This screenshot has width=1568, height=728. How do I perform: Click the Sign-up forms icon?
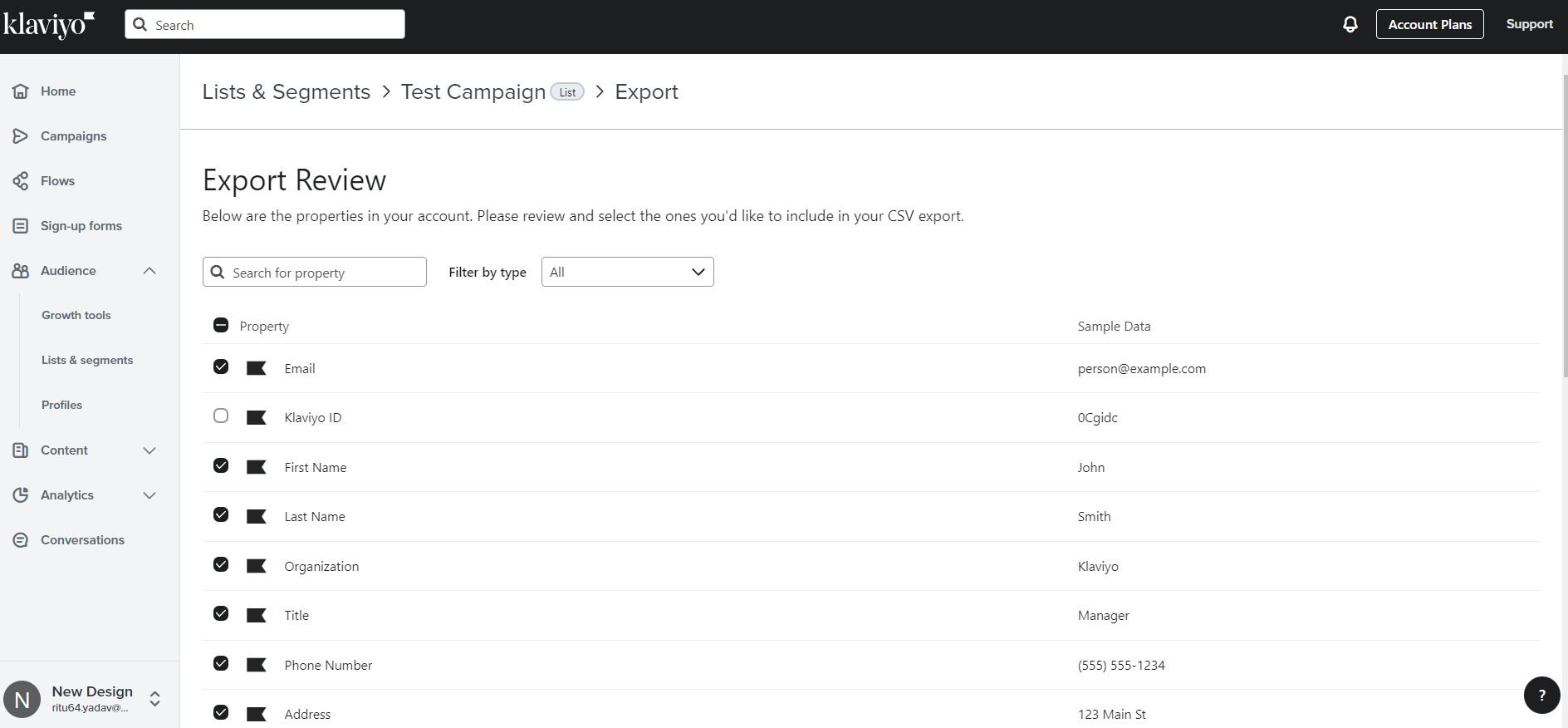pos(21,226)
